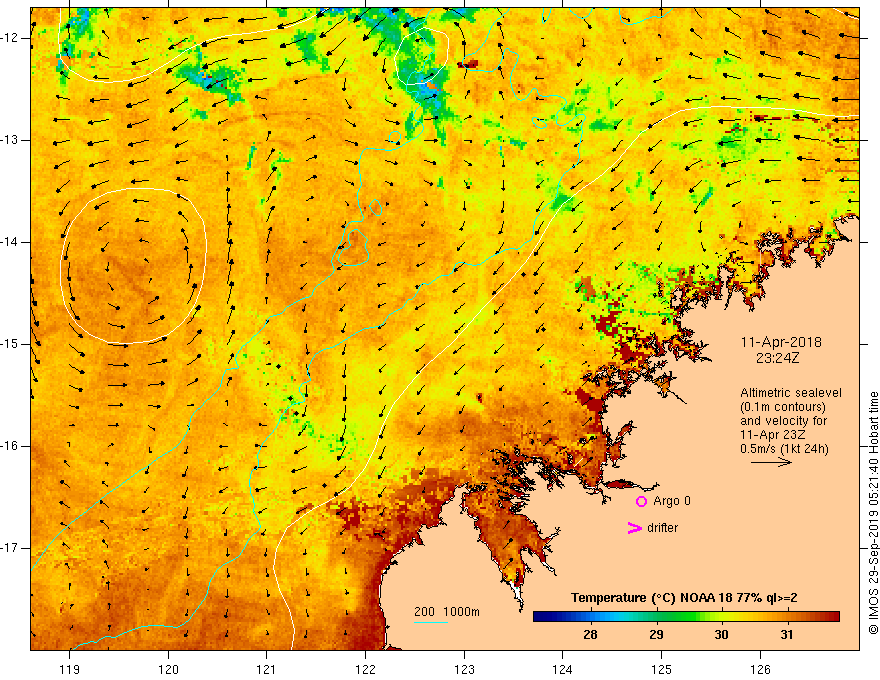The height and width of the screenshot is (680, 880).
Task: Click the latitude axis label -16
Action: click(11, 446)
